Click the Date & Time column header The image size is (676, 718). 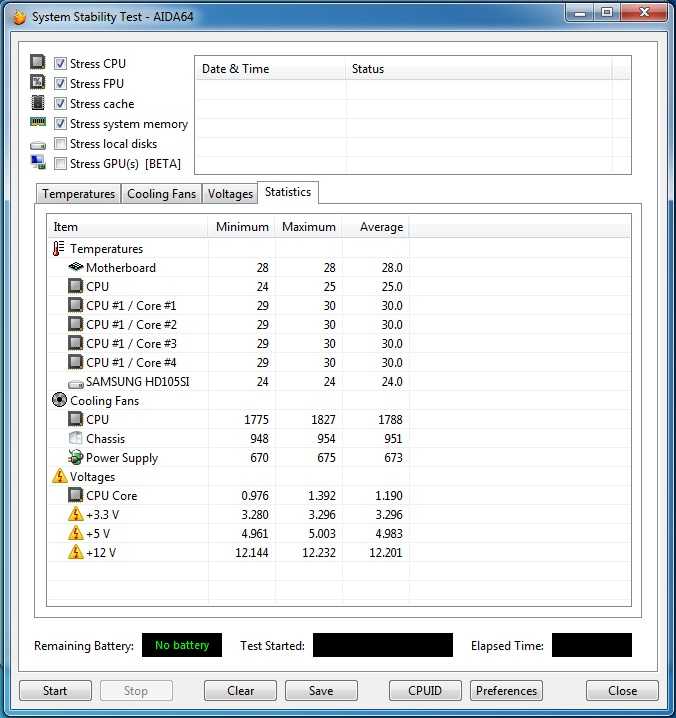pos(271,69)
